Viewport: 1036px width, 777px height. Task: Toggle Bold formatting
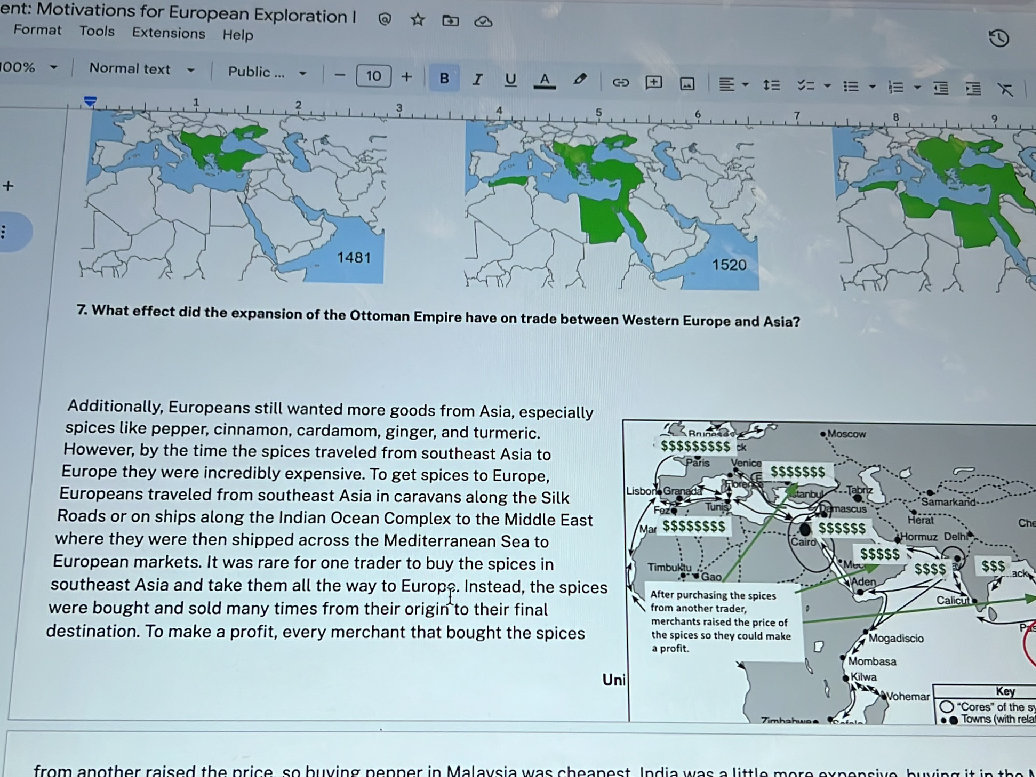tap(444, 78)
